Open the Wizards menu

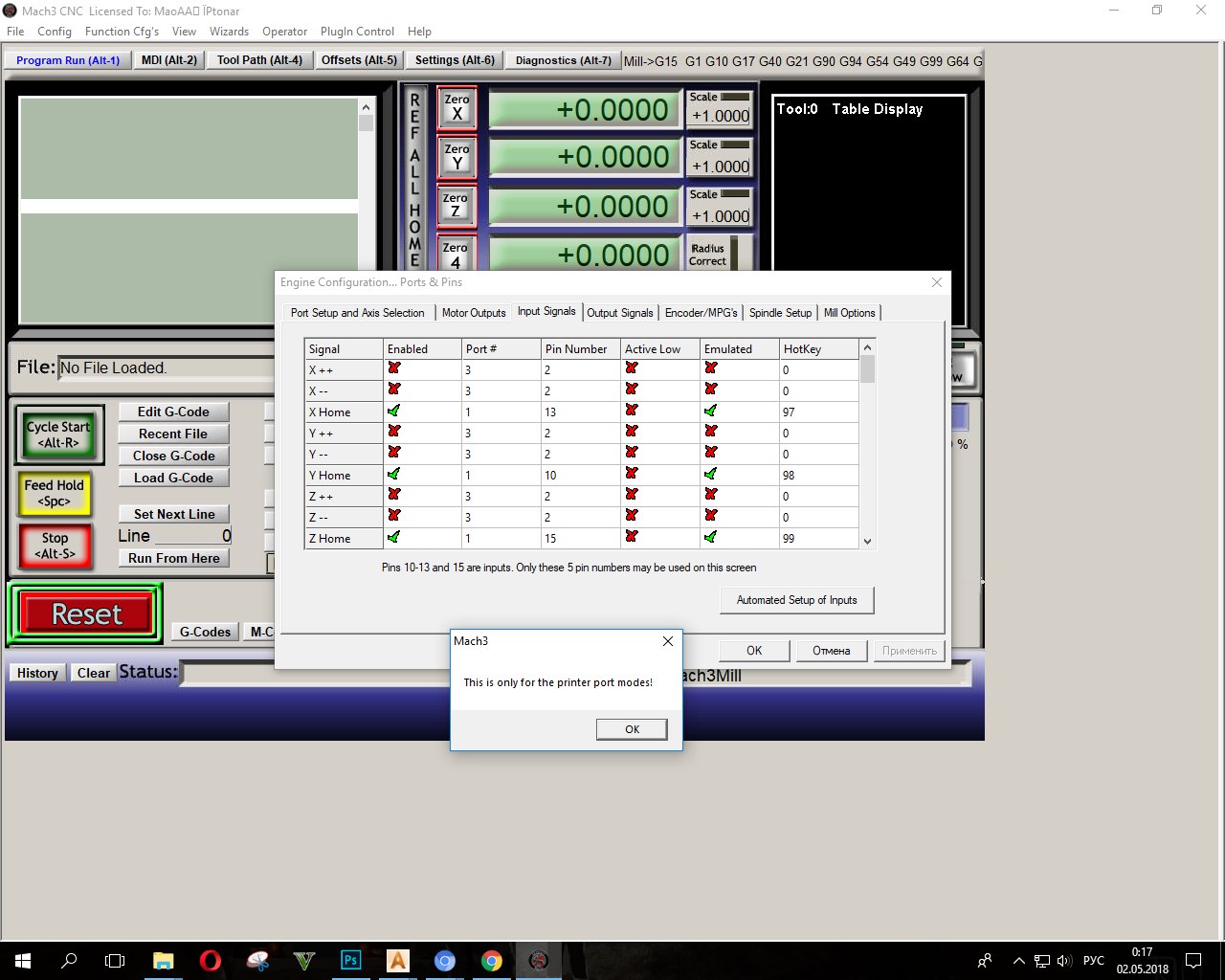(229, 32)
